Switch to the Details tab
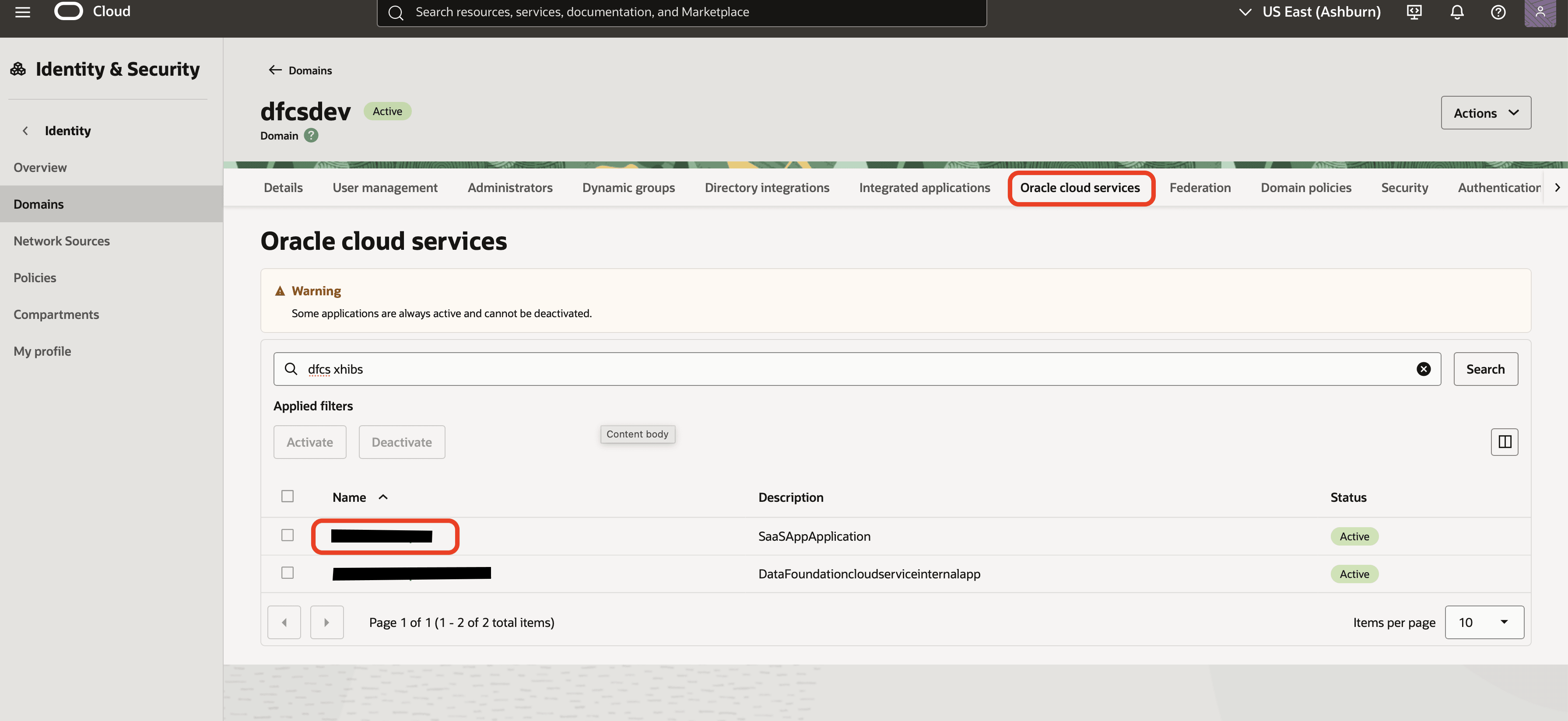 click(283, 187)
